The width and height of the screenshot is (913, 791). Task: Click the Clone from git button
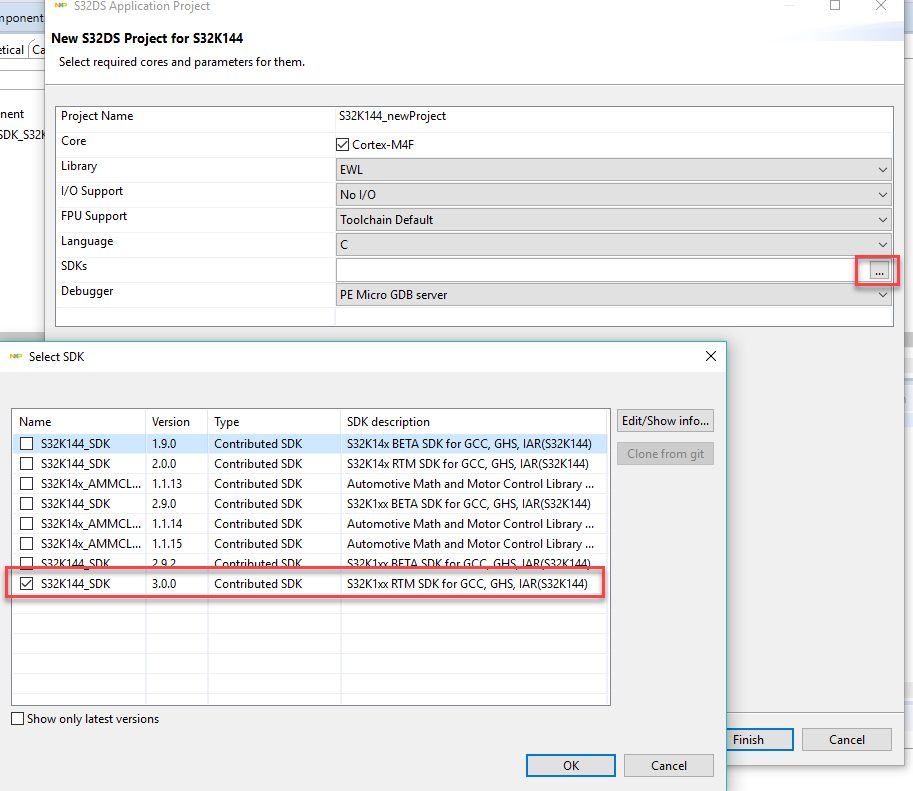tap(665, 454)
